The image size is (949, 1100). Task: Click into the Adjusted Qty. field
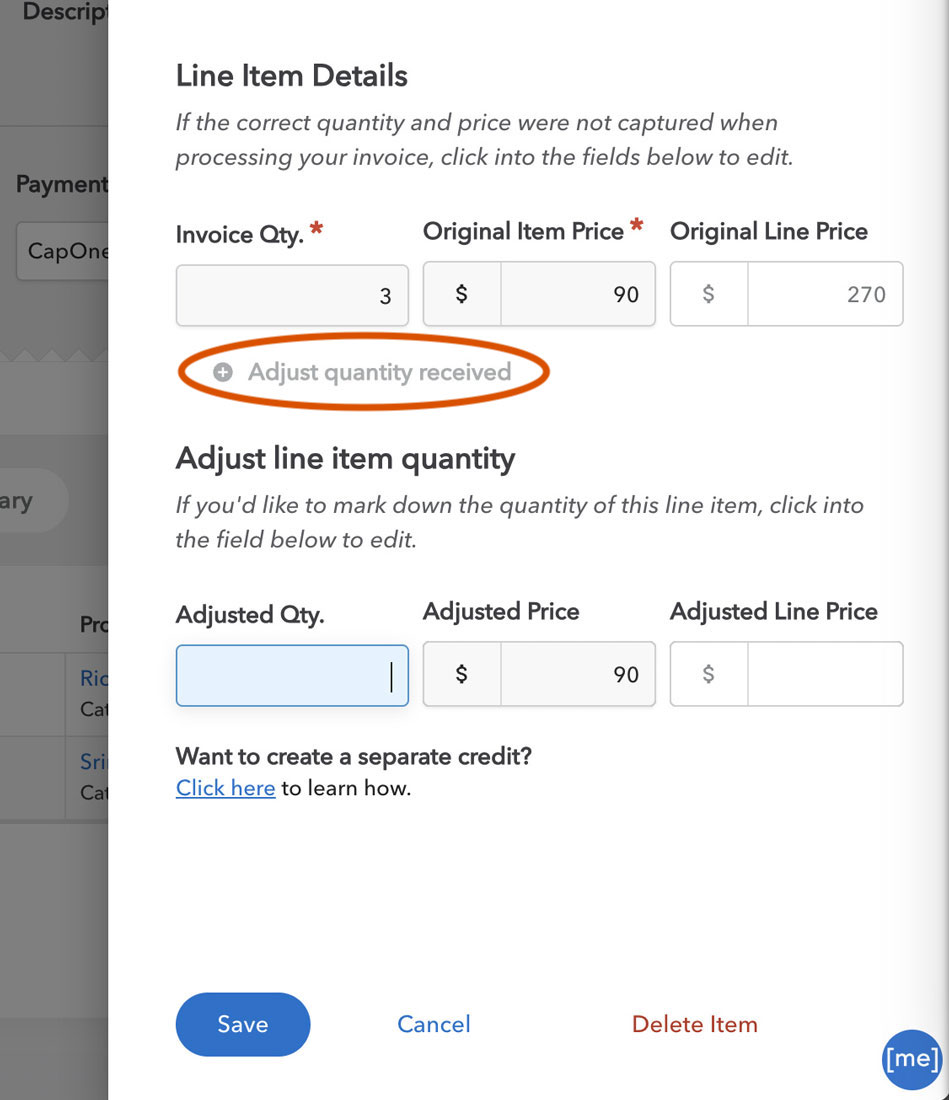click(x=292, y=676)
